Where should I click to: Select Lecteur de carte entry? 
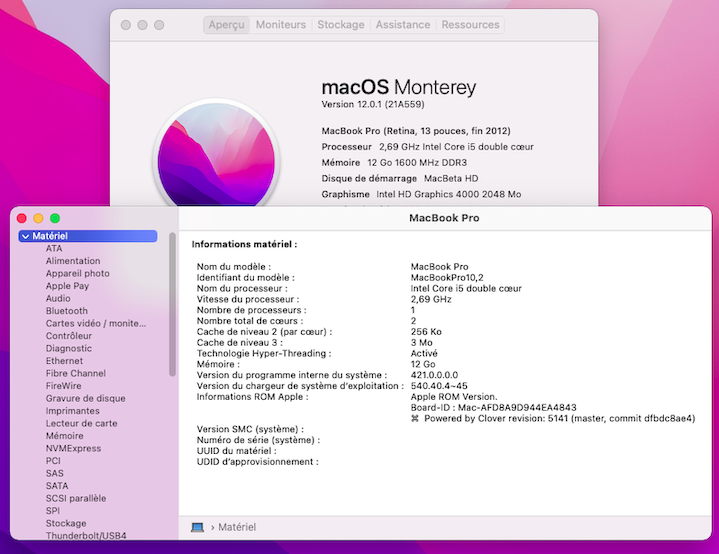pos(81,423)
